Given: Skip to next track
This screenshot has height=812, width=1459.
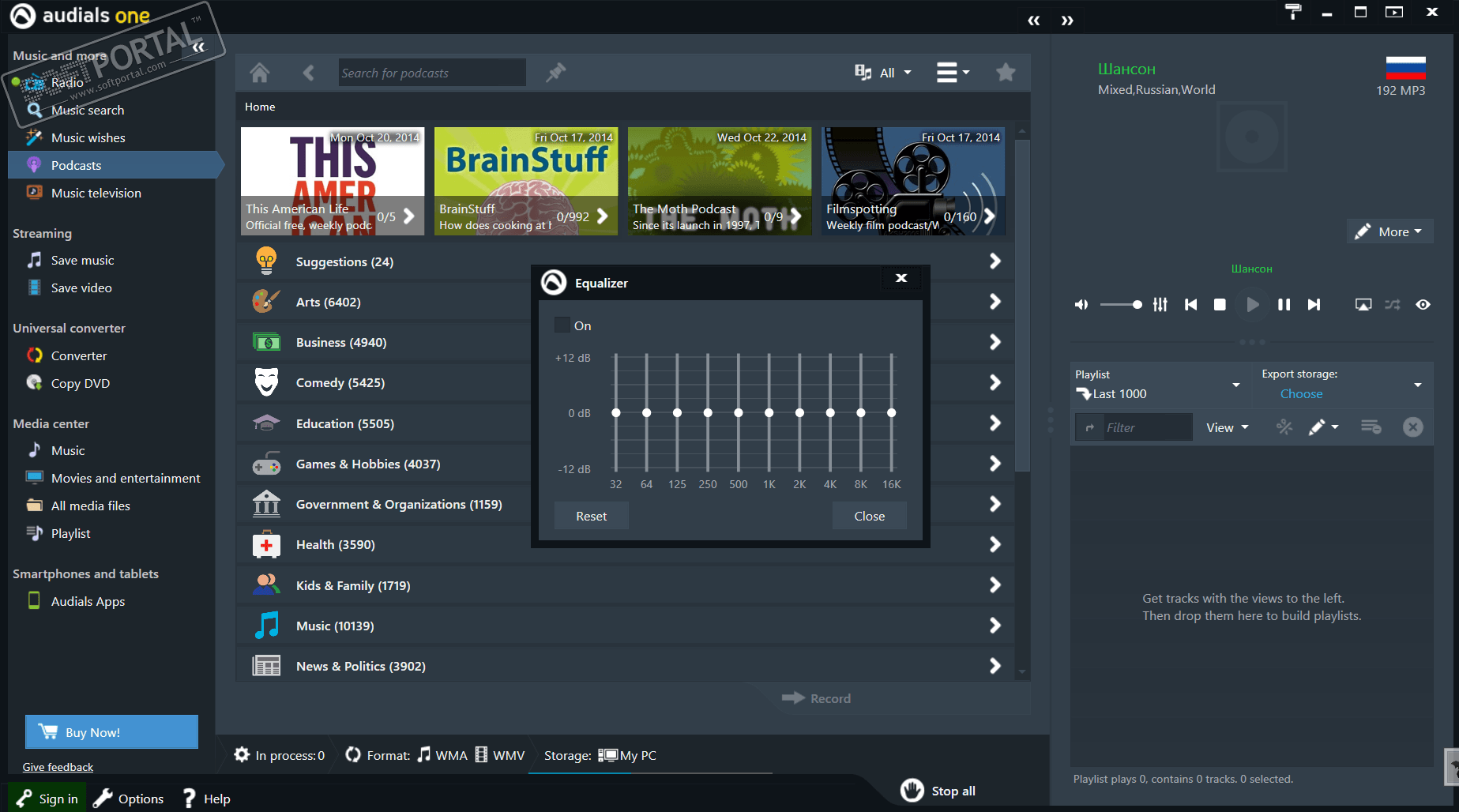Looking at the screenshot, I should [1314, 304].
